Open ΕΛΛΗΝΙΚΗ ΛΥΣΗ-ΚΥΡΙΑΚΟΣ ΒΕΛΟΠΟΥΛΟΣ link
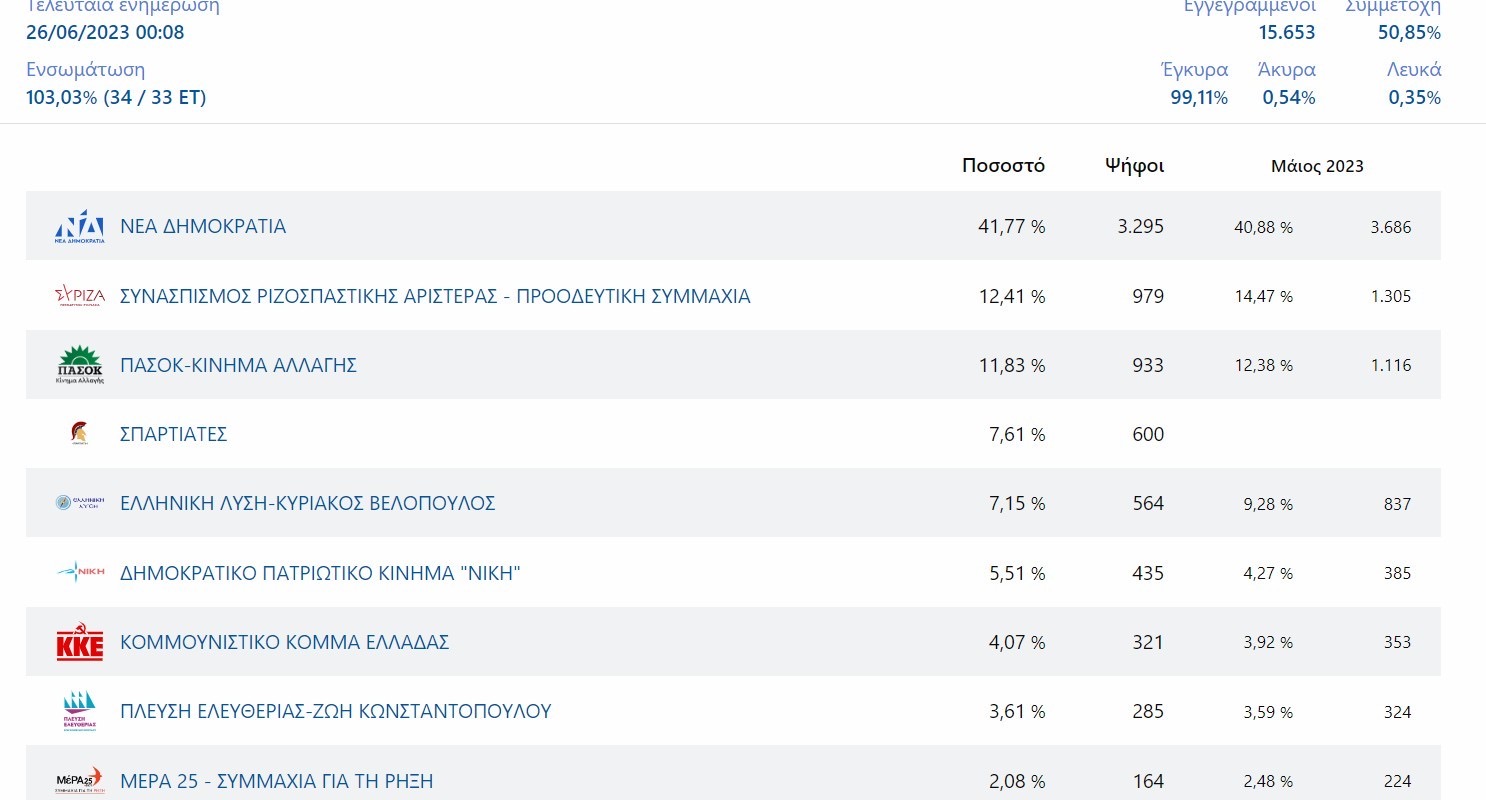Screen dimensions: 1486x800 (x=308, y=503)
